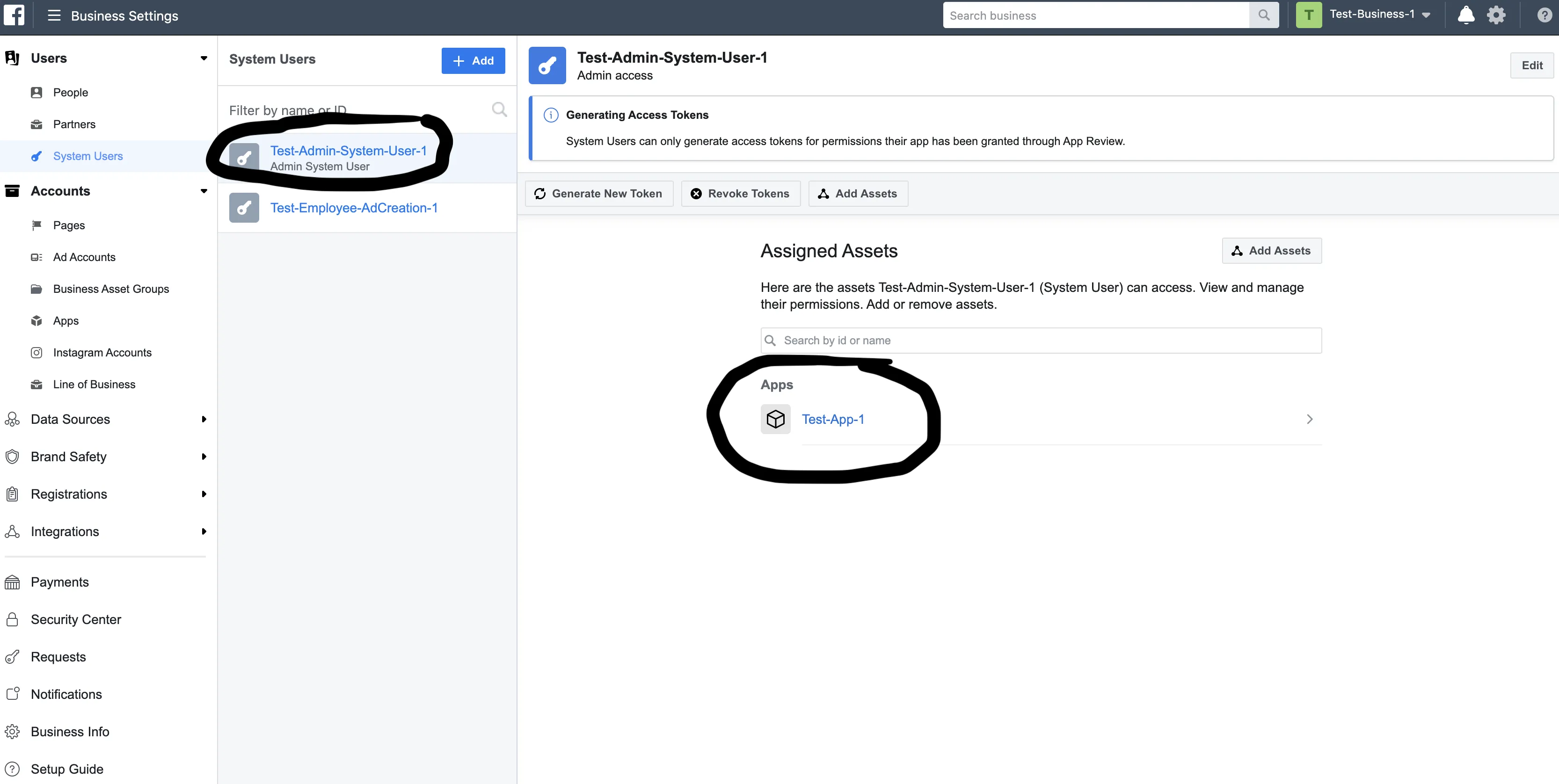Click the blue Add system user button
This screenshot has width=1559, height=784.
(x=473, y=60)
